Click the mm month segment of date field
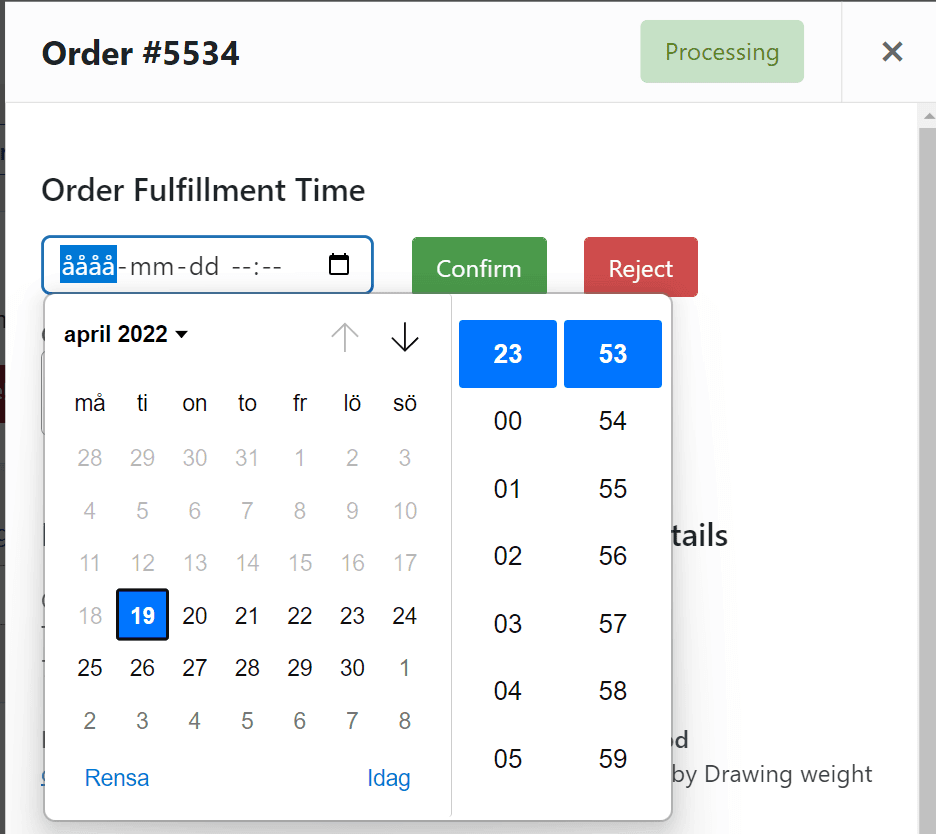The width and height of the screenshot is (936, 834). point(152,266)
